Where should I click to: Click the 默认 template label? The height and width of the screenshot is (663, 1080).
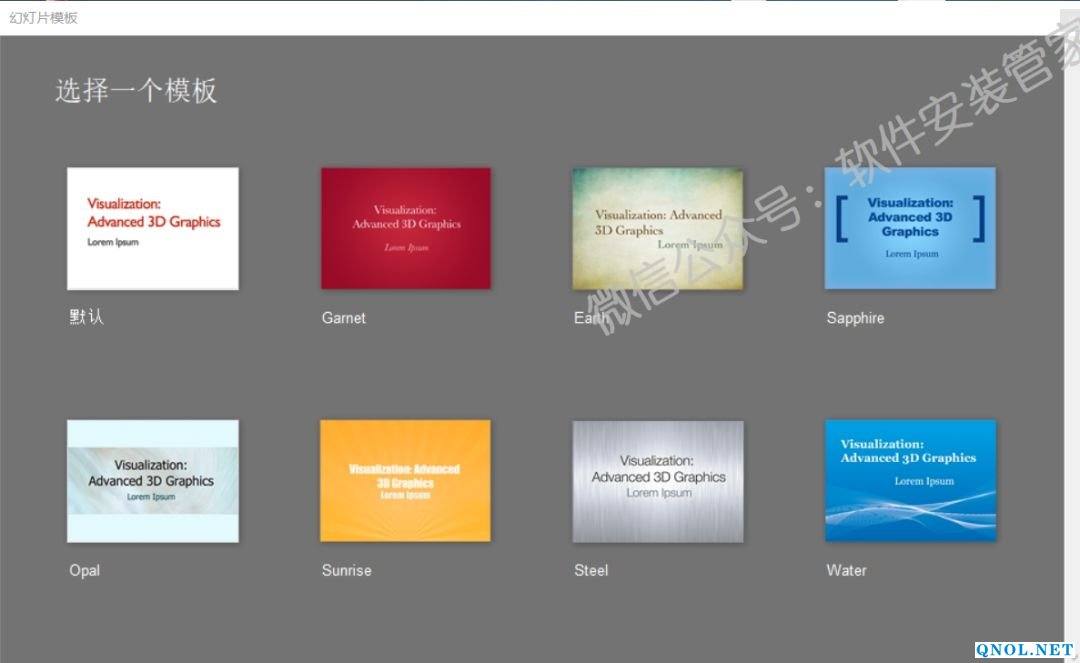87,317
